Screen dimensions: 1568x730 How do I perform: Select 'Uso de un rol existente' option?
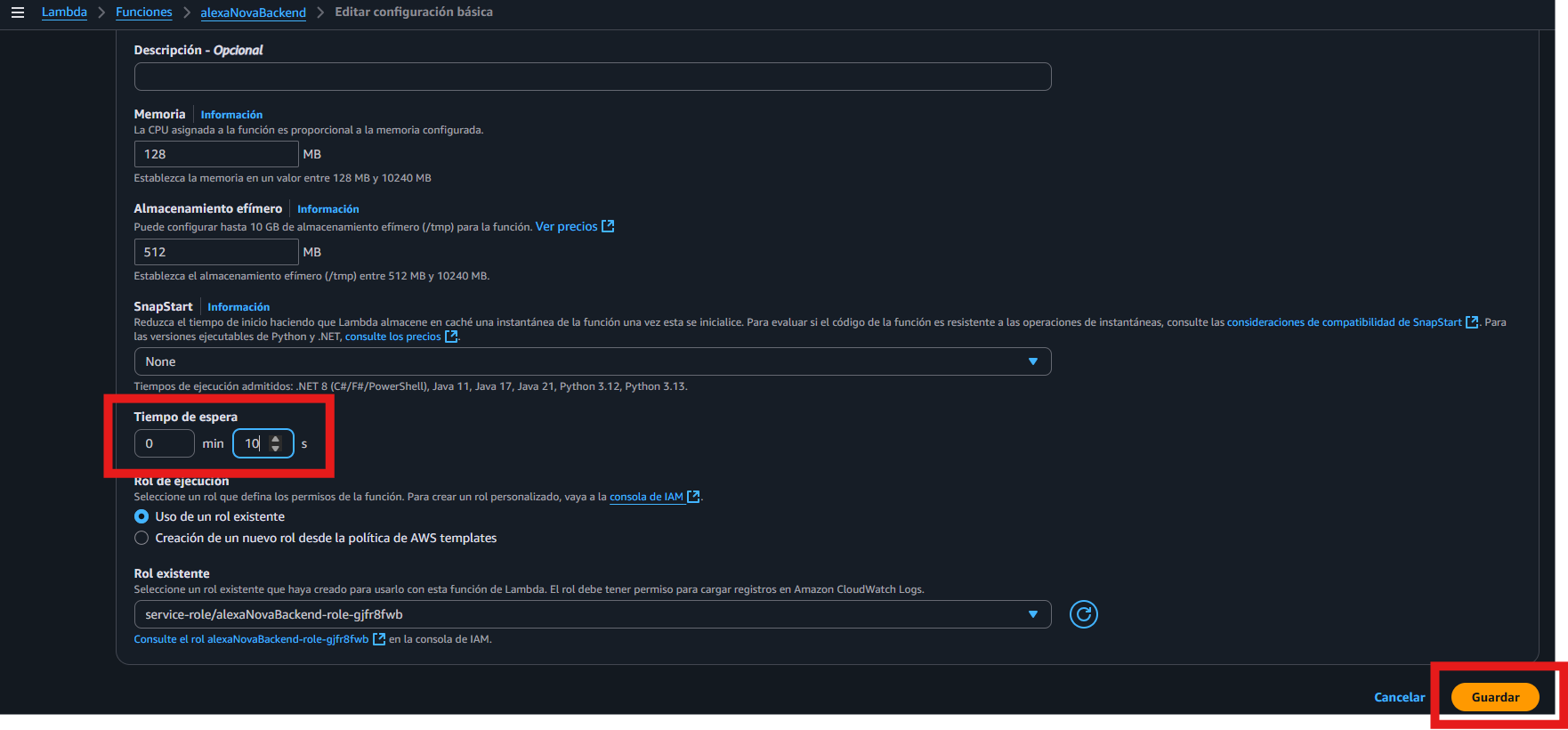click(141, 516)
